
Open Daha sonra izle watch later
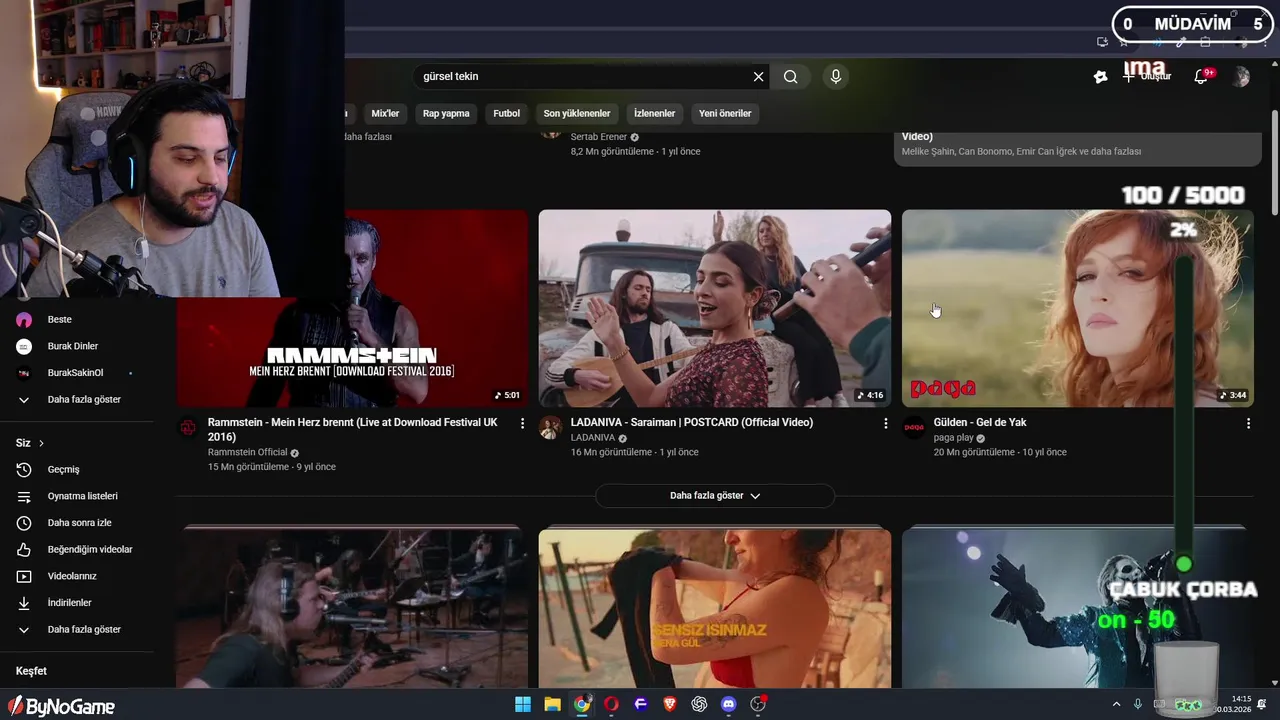(78, 523)
